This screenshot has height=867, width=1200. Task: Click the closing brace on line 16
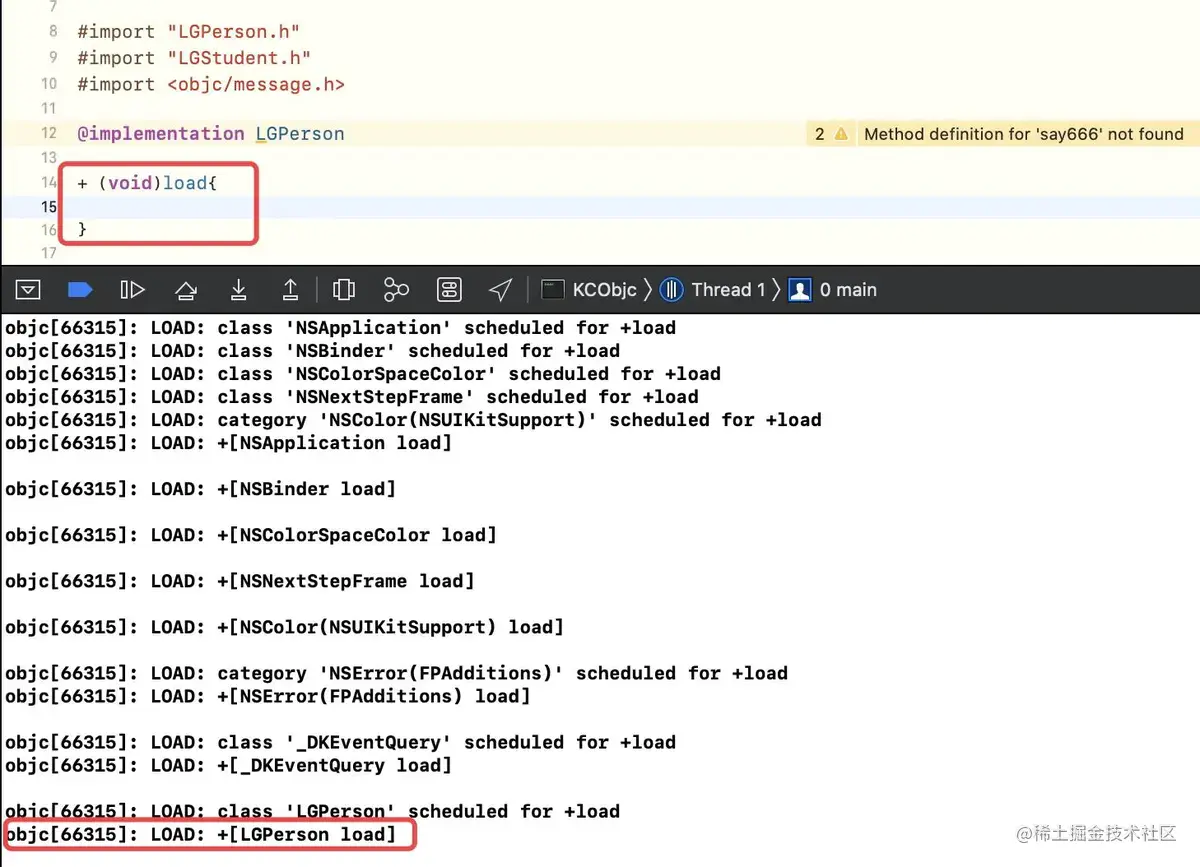(82, 230)
